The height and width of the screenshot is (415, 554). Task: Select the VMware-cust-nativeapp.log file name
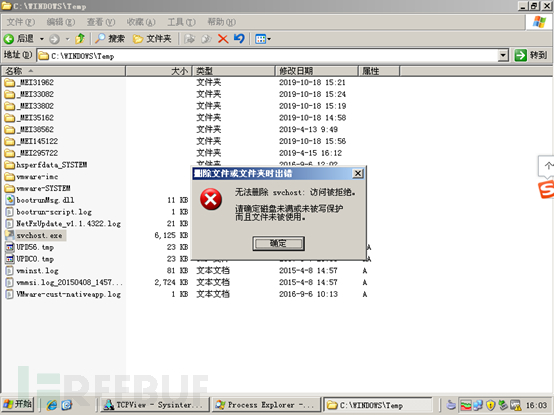pos(69,294)
